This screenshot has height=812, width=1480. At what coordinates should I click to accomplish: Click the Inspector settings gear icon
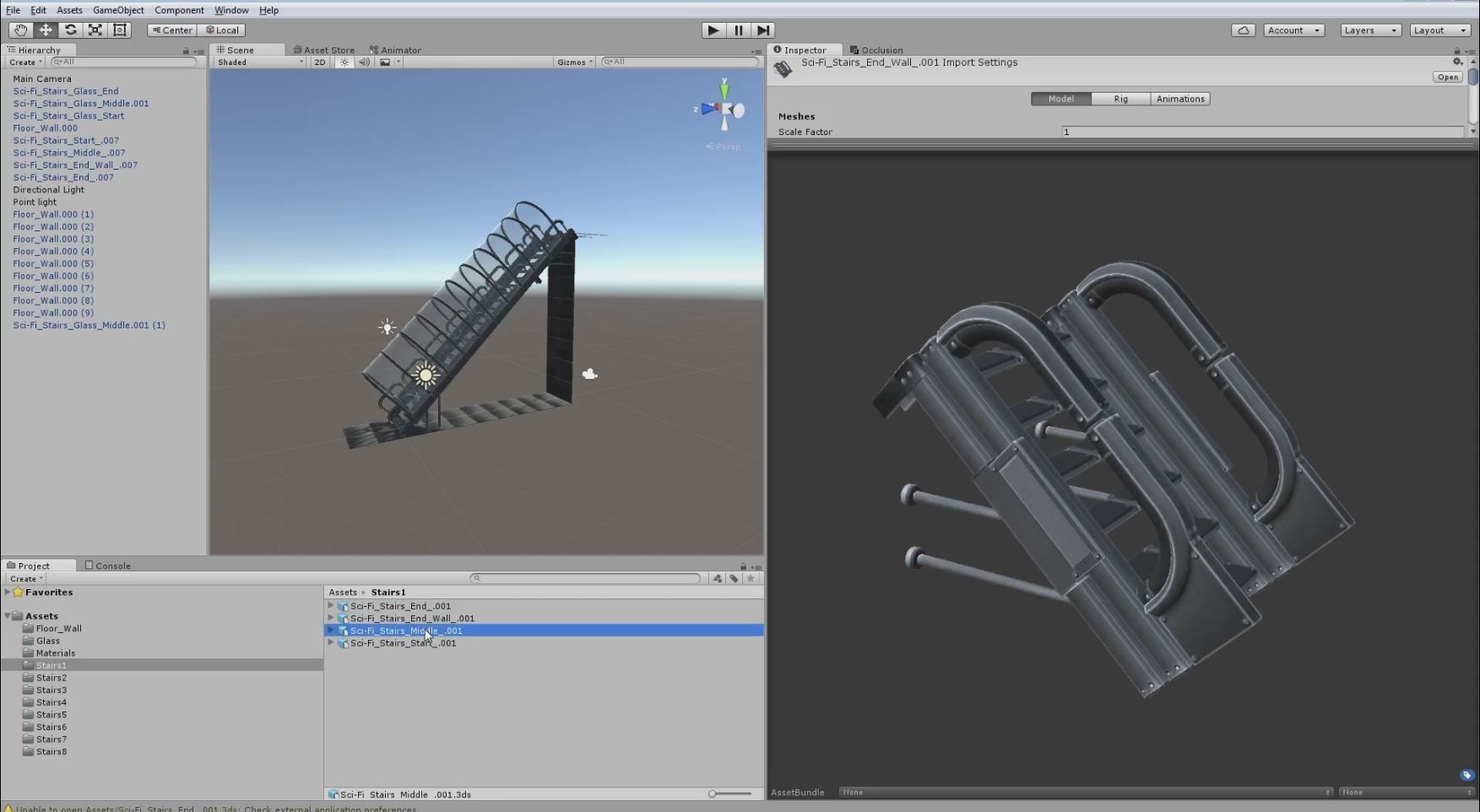[1457, 62]
